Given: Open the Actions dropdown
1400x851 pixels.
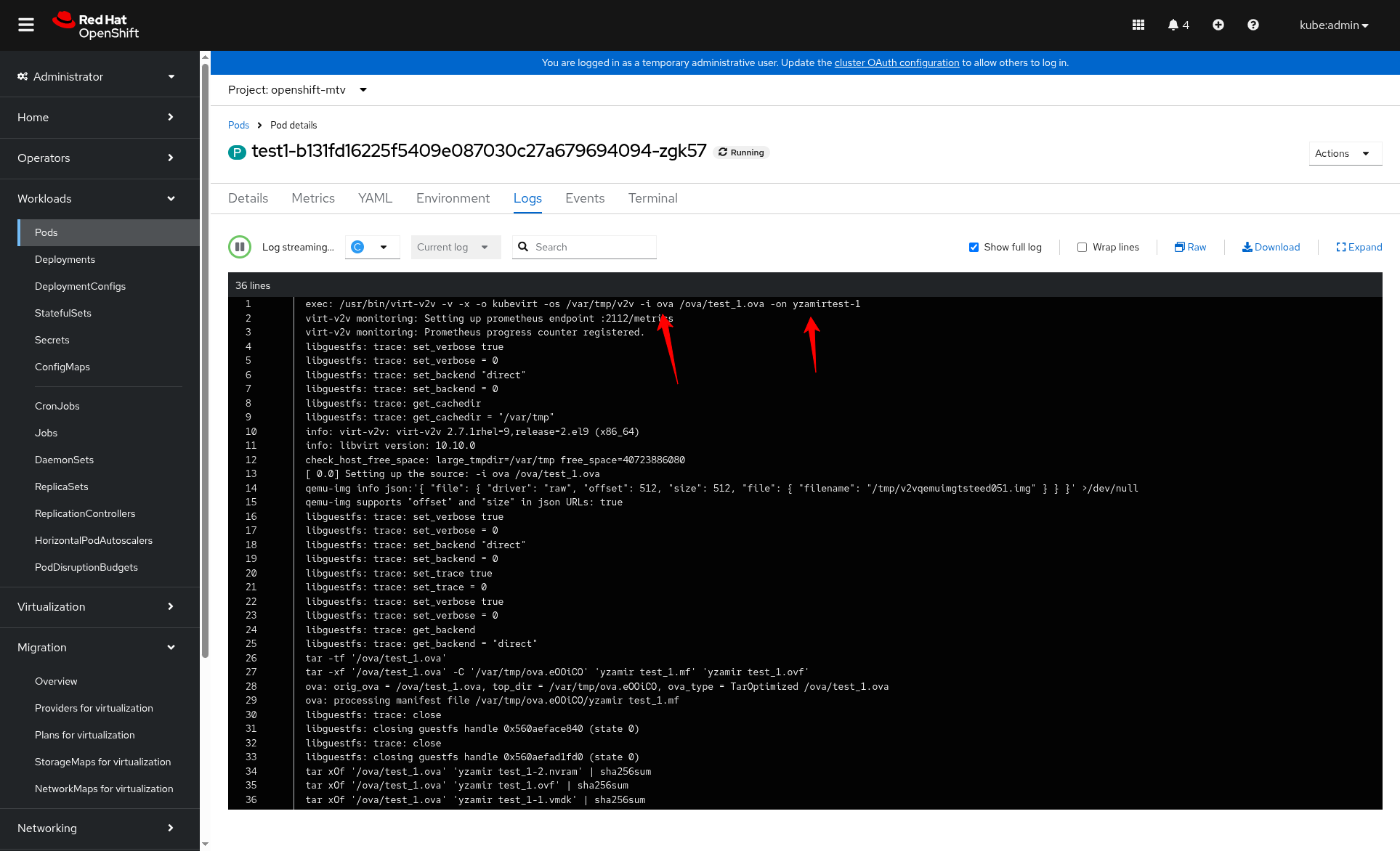Looking at the screenshot, I should click(x=1344, y=153).
